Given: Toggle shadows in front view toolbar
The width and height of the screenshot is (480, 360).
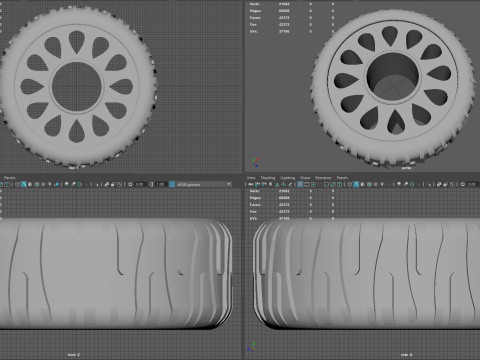Looking at the screenshot, I should 57,184.
